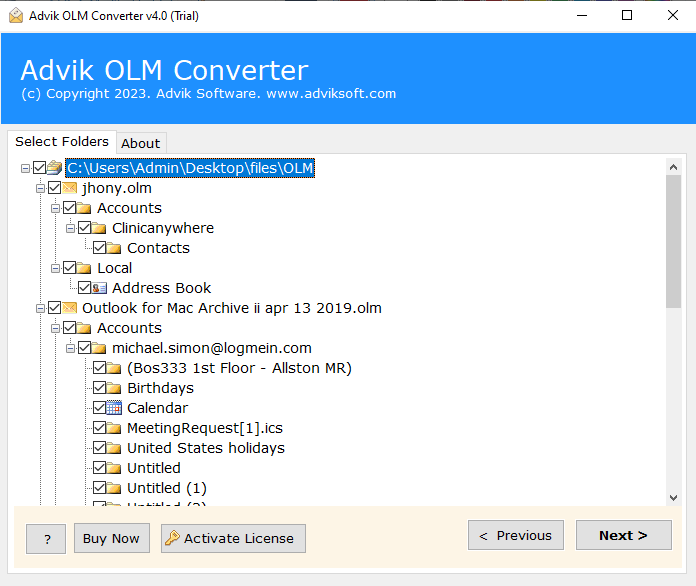Click the Advik envelope app icon in title bar

16,16
